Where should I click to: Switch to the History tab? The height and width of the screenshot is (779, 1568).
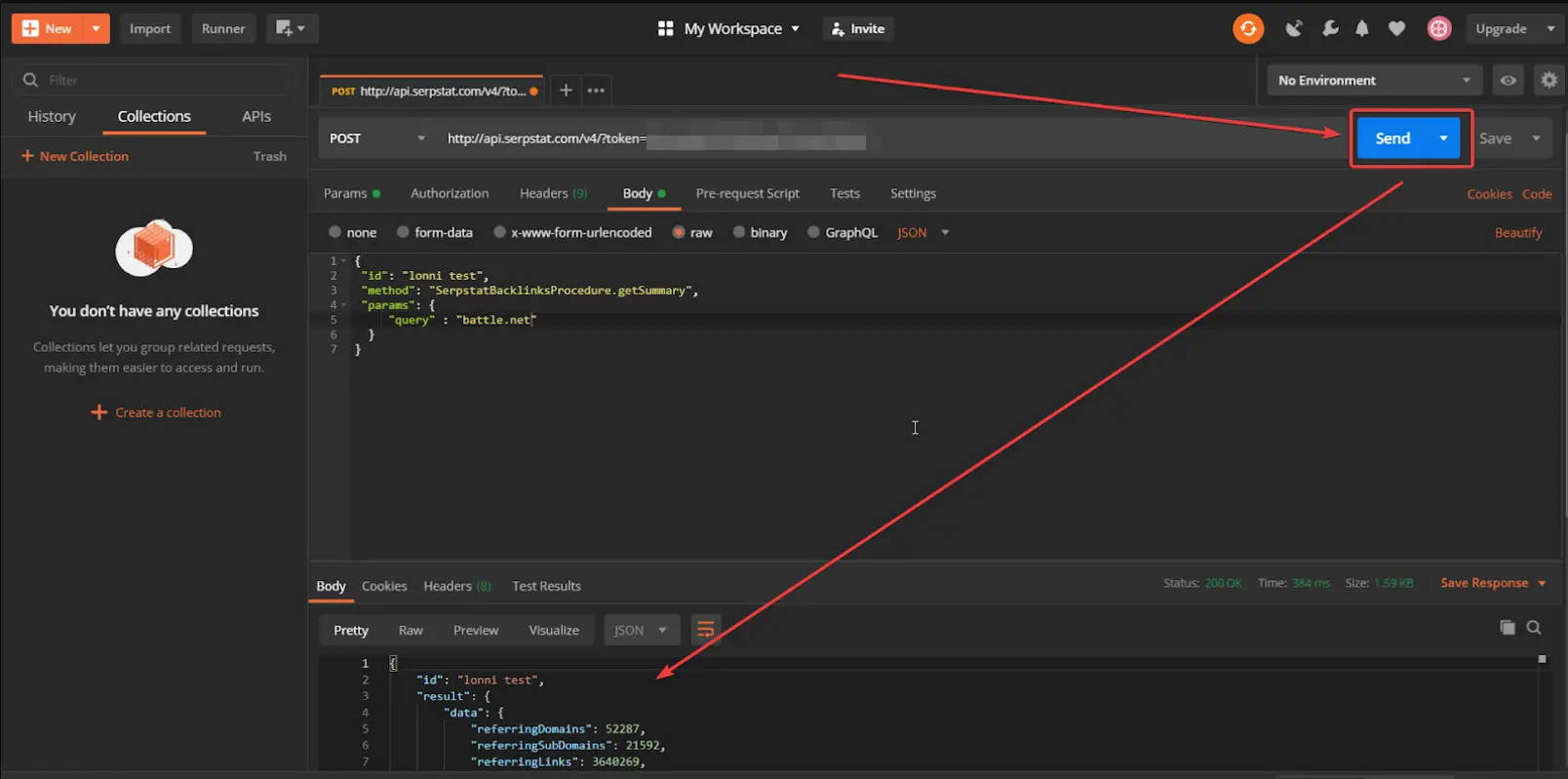tap(52, 116)
